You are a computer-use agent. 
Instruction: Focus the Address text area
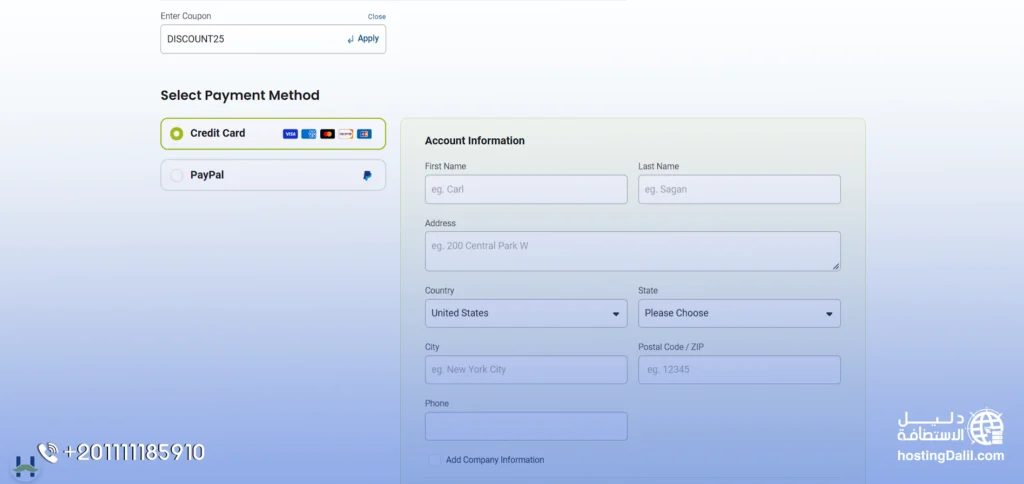[632, 251]
